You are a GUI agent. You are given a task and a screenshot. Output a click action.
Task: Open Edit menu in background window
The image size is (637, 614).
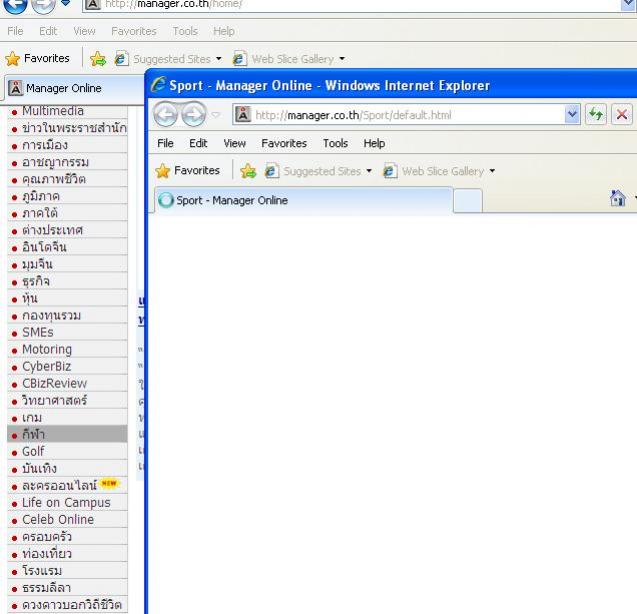point(48,31)
